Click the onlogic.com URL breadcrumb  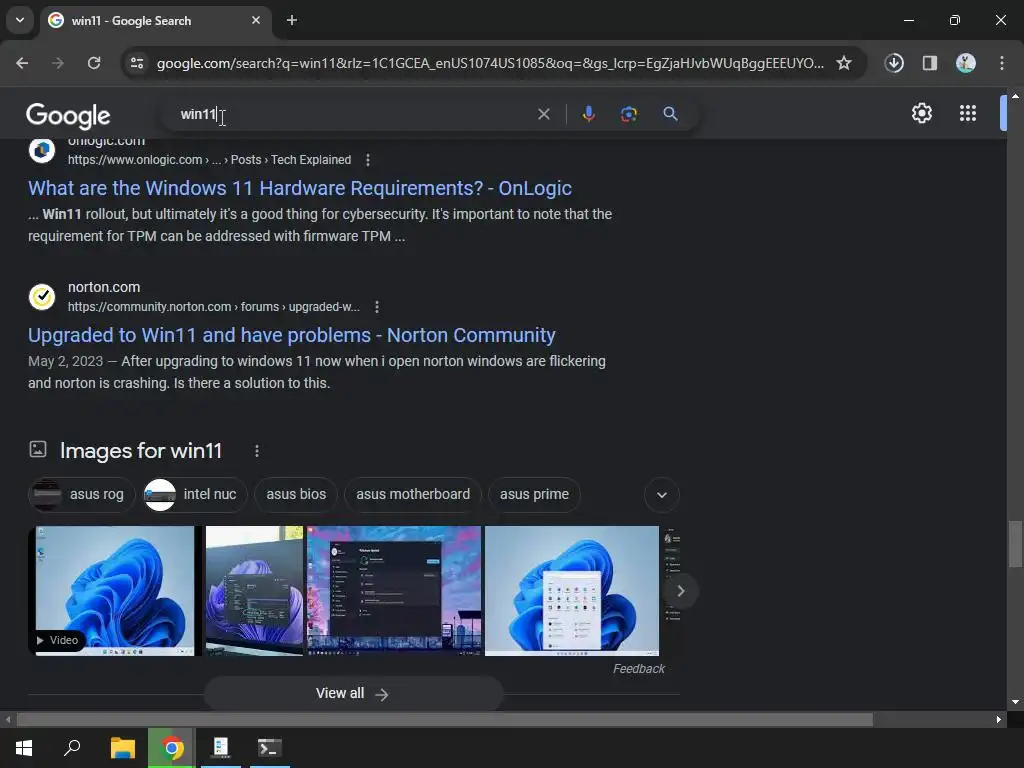(210, 160)
